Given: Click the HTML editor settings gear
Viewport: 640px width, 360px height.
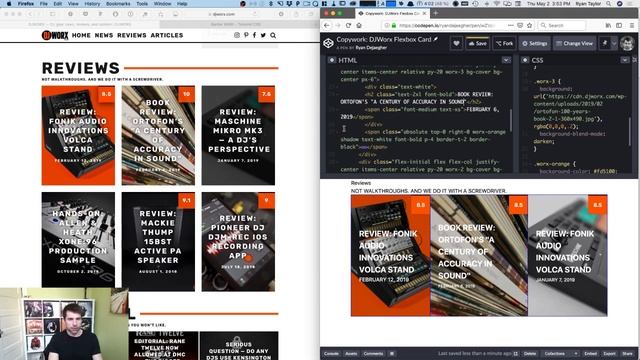Looking at the screenshot, I should click(x=331, y=60).
